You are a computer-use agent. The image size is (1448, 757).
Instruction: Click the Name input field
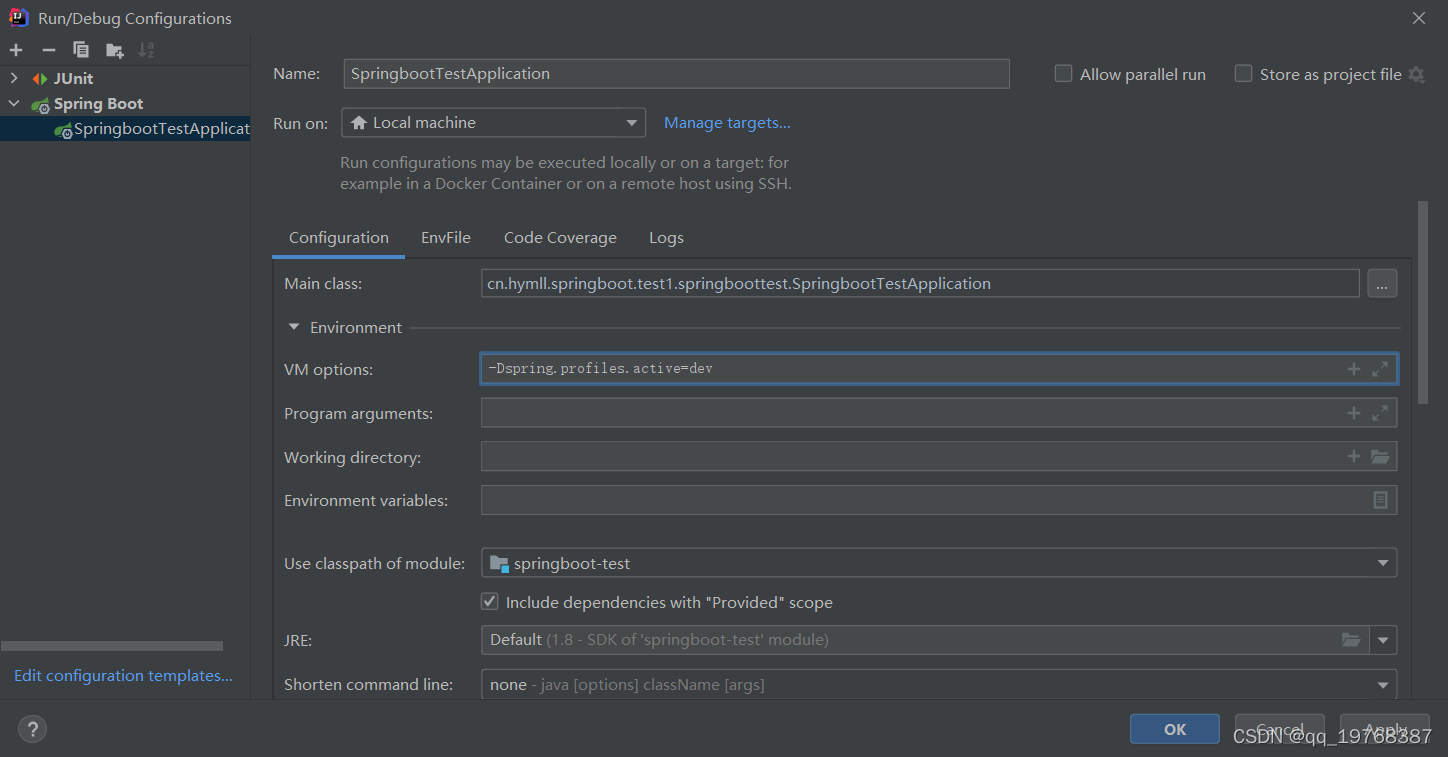(676, 74)
